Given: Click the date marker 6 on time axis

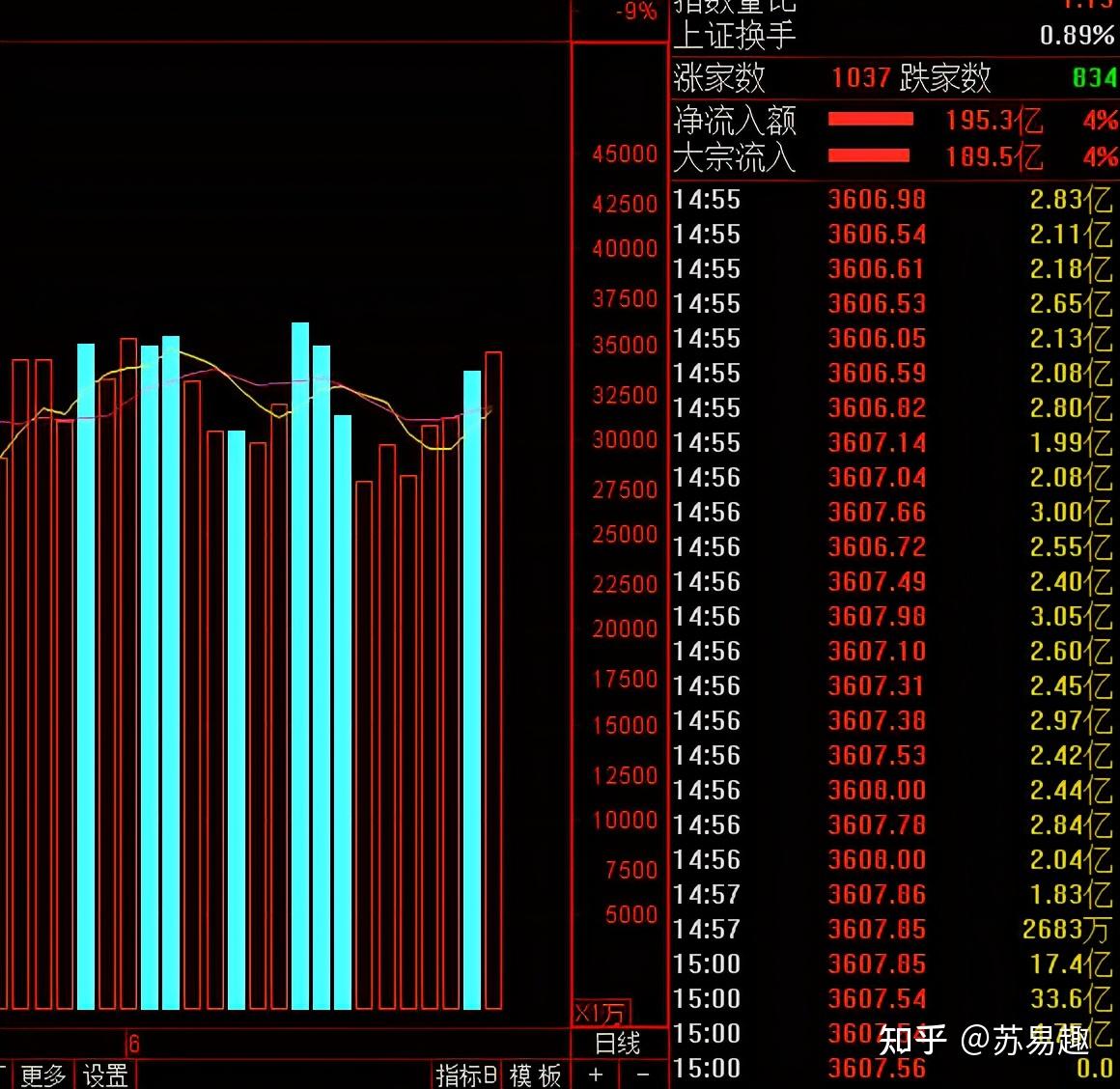Looking at the screenshot, I should click(x=133, y=1044).
